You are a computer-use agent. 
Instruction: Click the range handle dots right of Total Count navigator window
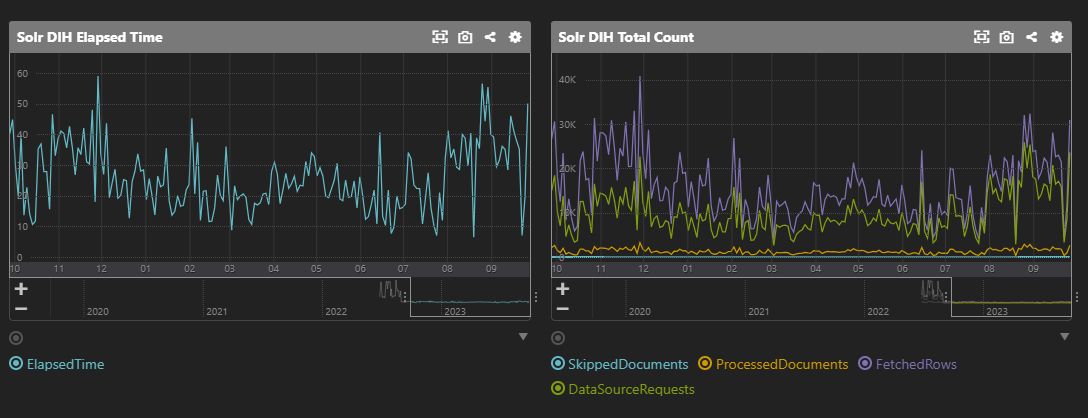[x=1076, y=297]
